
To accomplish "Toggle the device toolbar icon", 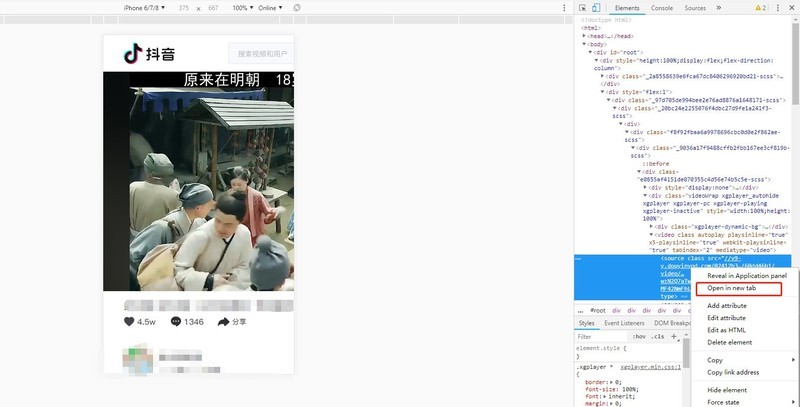I will point(596,8).
